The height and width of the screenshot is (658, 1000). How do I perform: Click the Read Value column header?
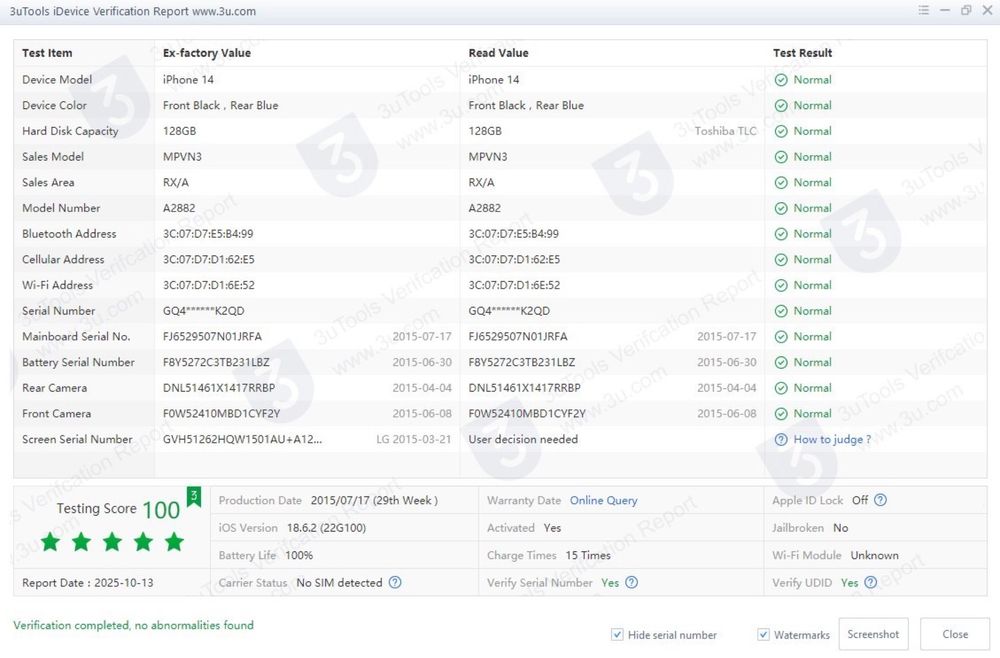pos(498,53)
